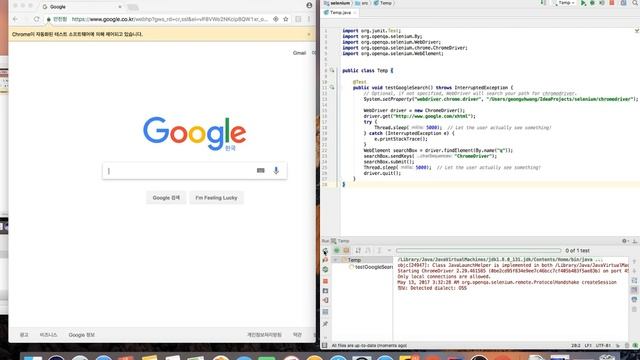
Task: Bookmark this page with the star icon
Action: [x=286, y=19]
